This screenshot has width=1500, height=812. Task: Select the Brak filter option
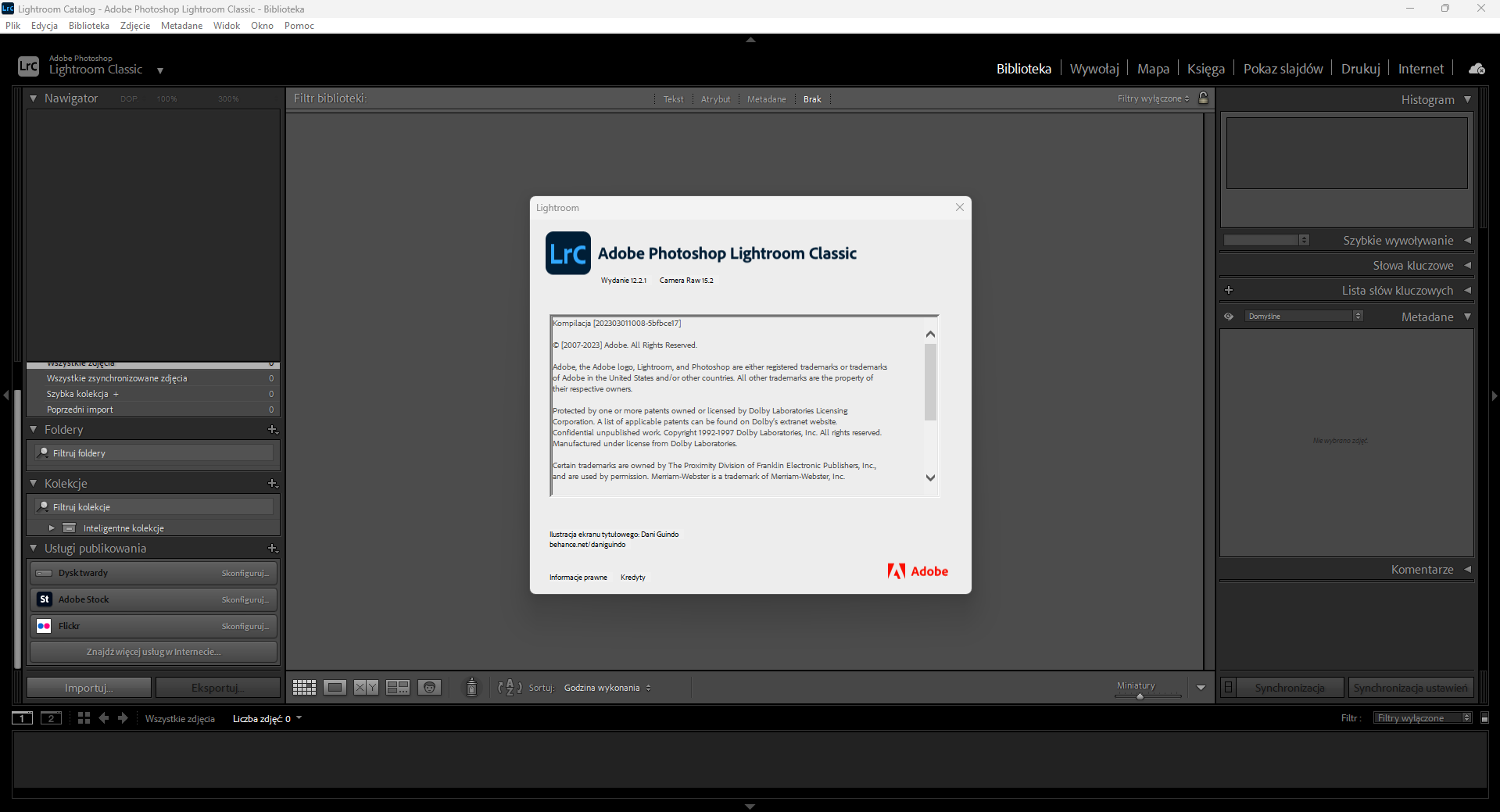point(812,99)
